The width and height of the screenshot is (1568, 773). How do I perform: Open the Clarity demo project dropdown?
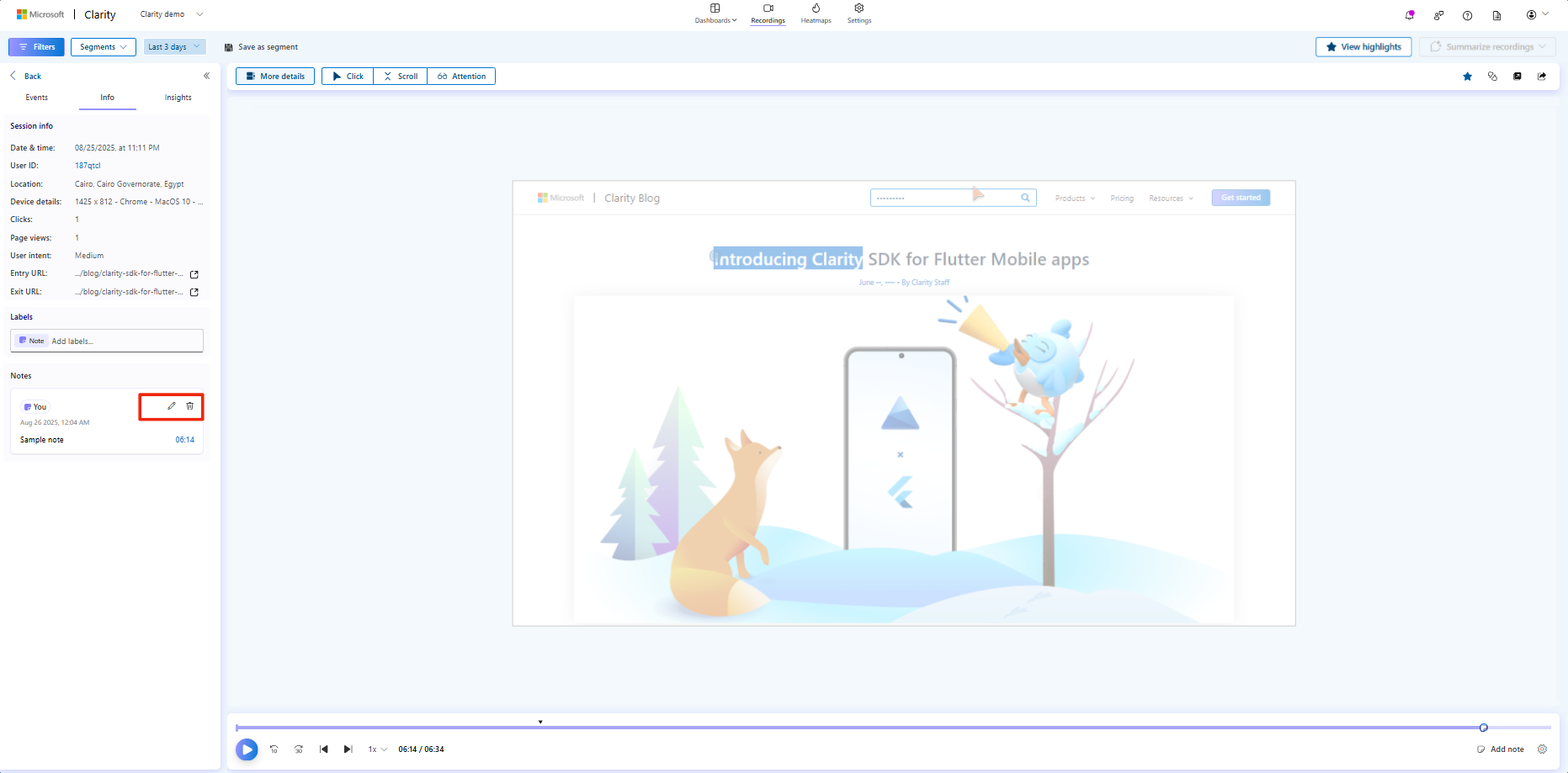[172, 14]
